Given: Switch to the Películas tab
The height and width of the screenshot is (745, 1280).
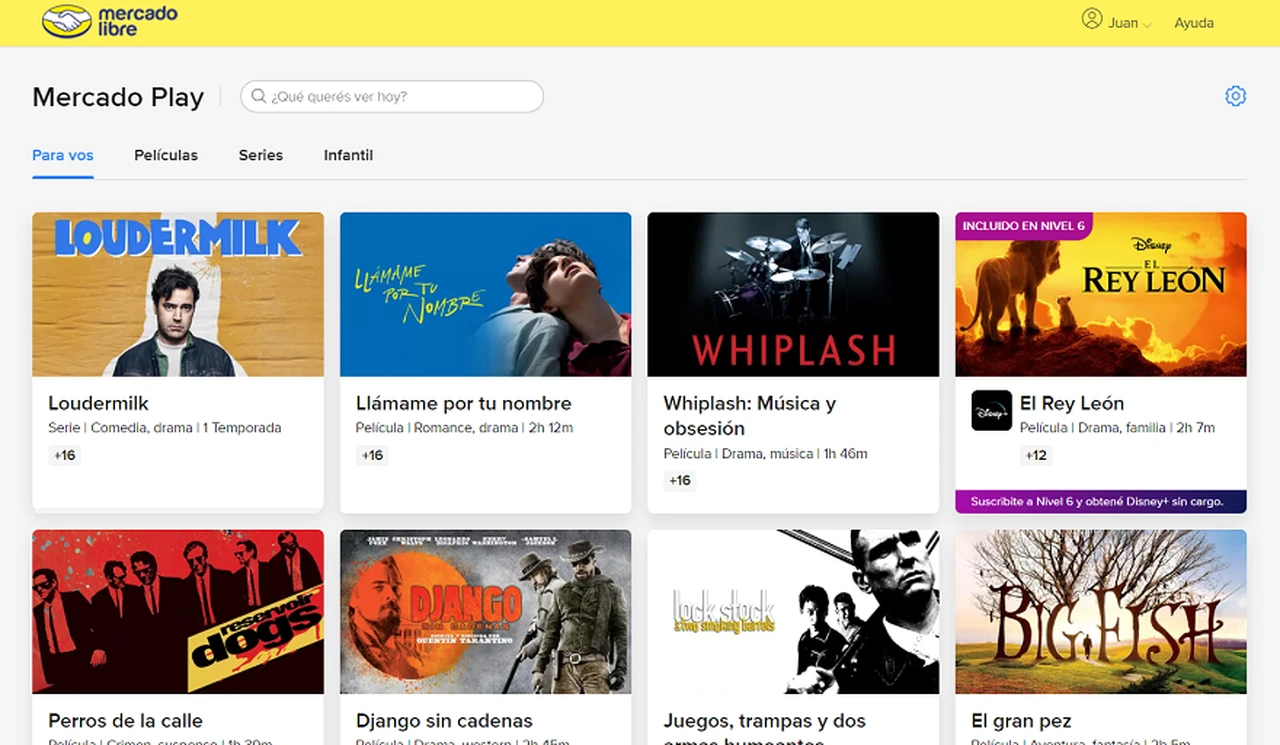Looking at the screenshot, I should [x=166, y=155].
